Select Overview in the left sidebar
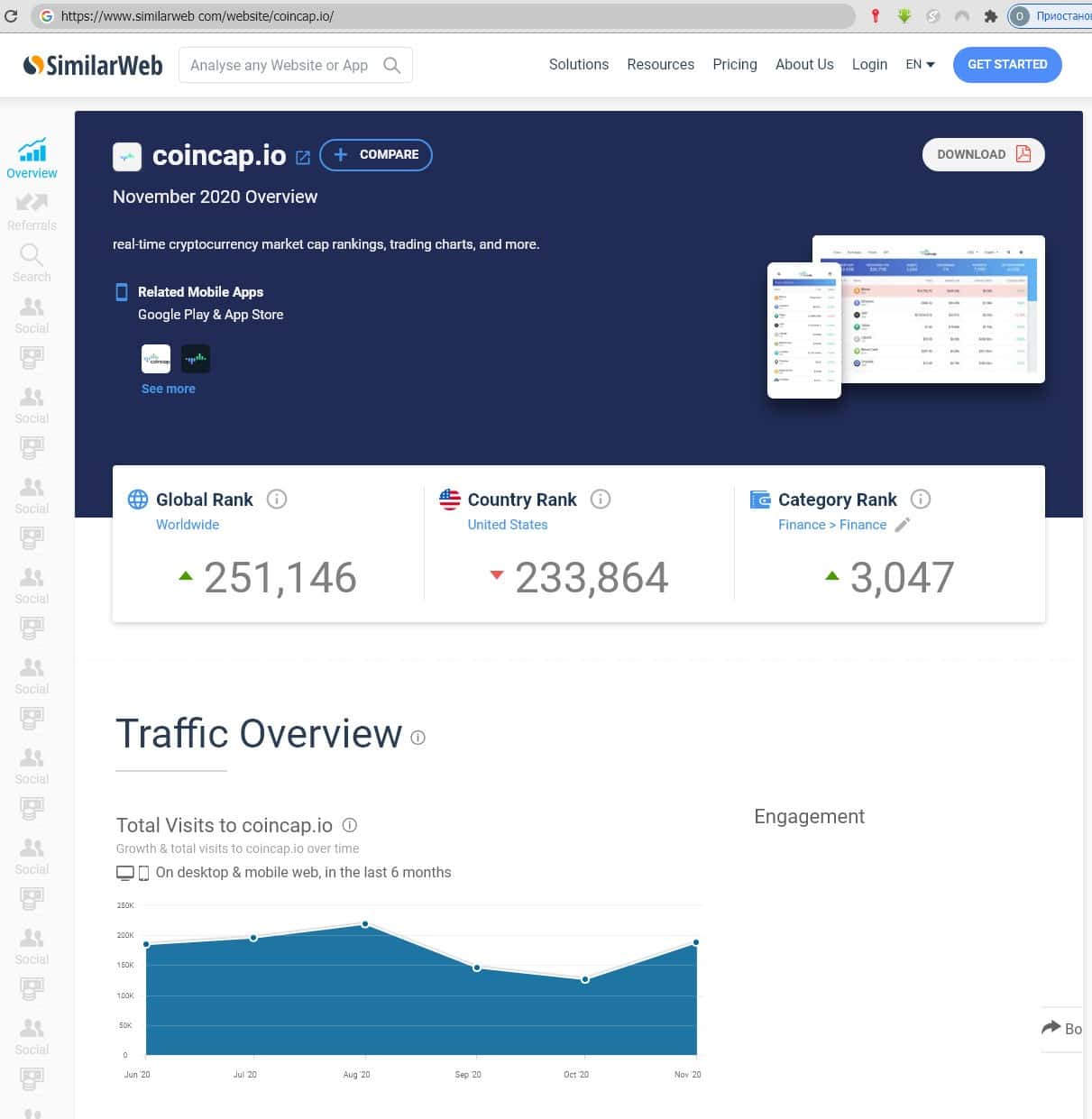The width and height of the screenshot is (1092, 1119). pos(32,160)
